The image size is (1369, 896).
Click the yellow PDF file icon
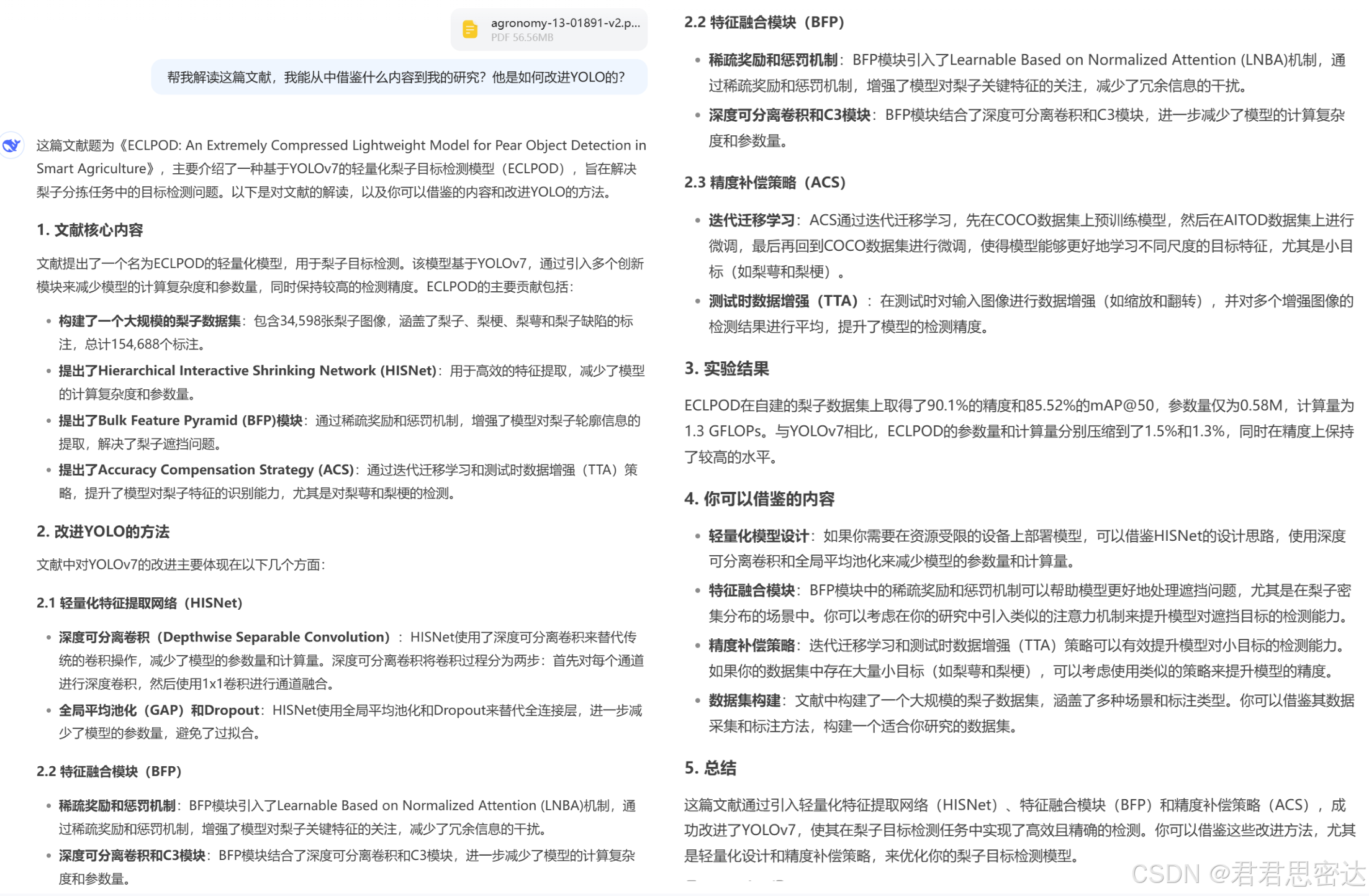(x=470, y=29)
